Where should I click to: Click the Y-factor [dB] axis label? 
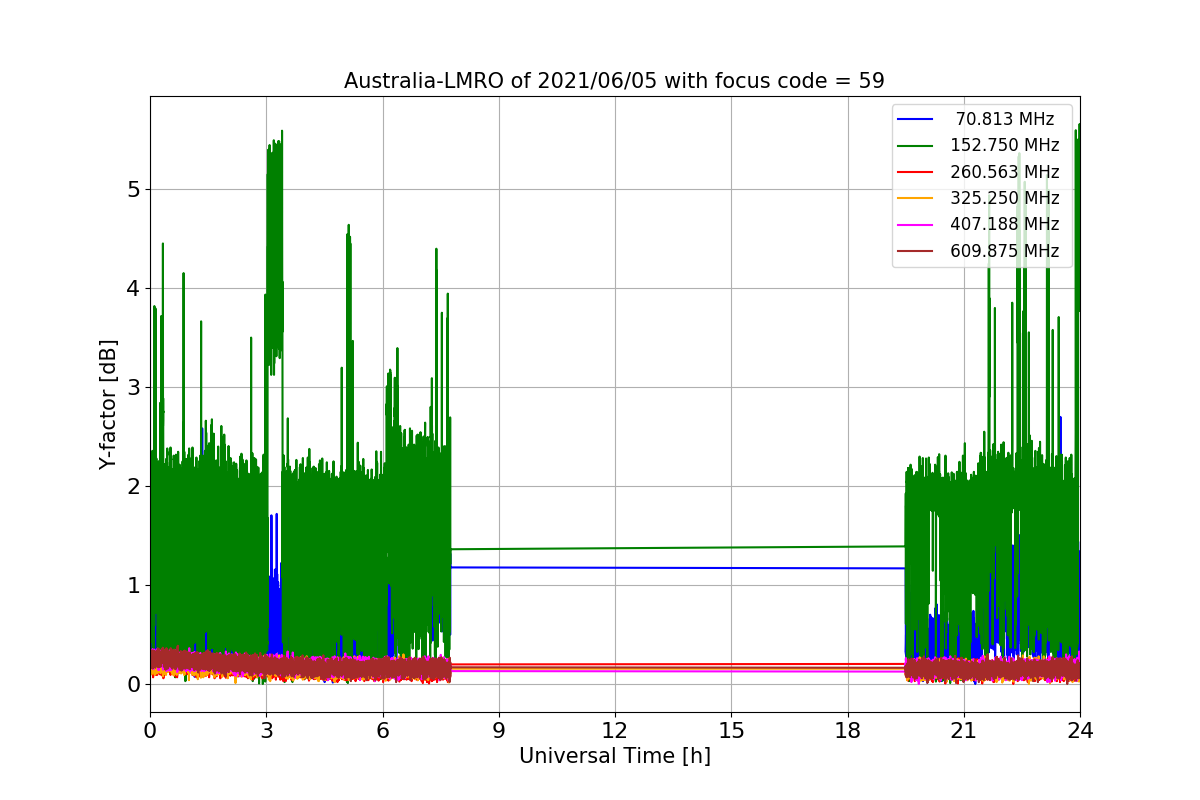(108, 404)
